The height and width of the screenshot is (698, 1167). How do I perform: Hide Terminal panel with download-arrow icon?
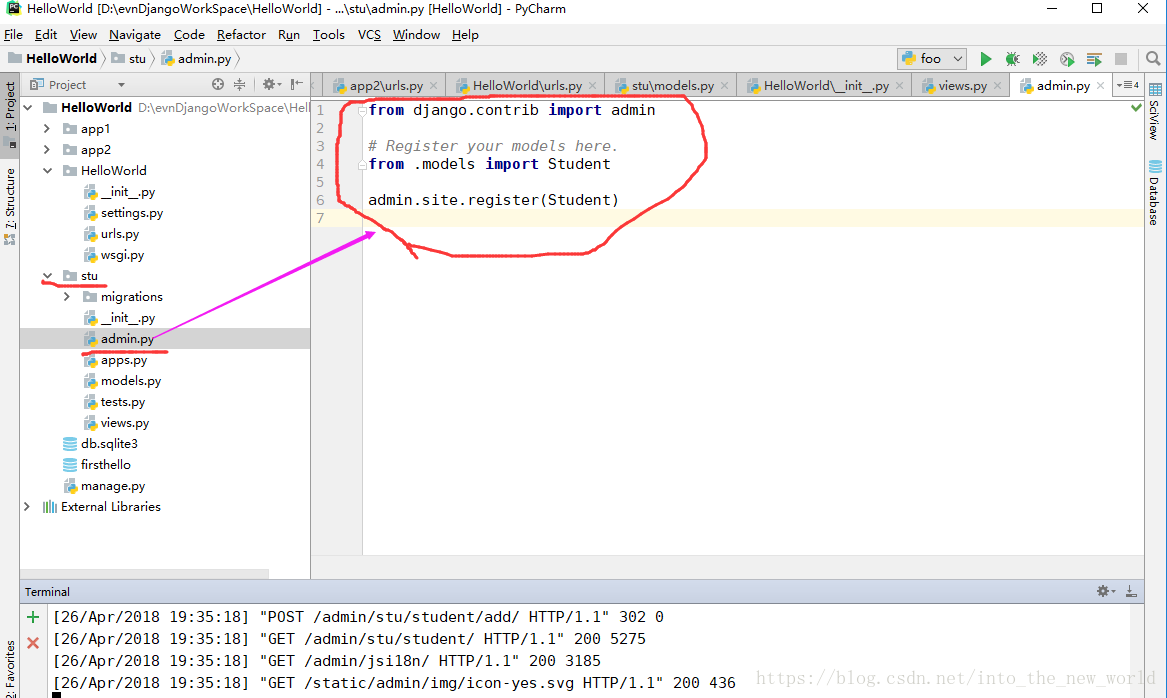coord(1131,591)
